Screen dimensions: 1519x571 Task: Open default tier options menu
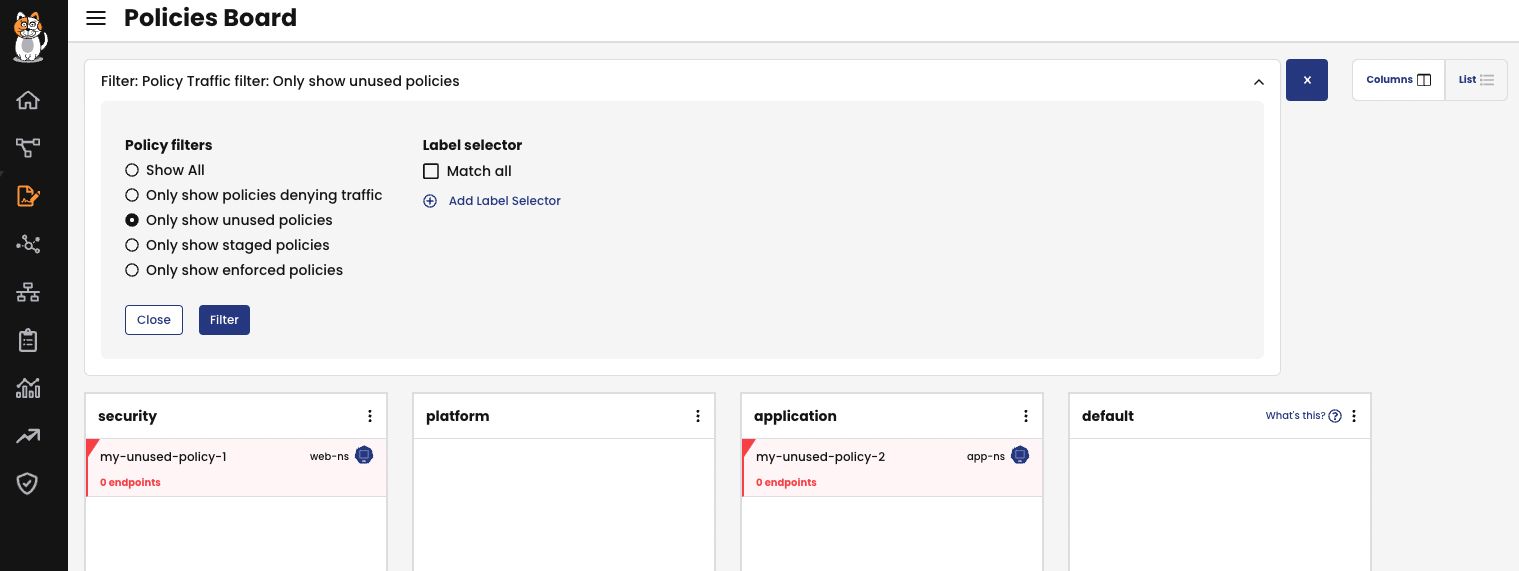tap(1354, 416)
